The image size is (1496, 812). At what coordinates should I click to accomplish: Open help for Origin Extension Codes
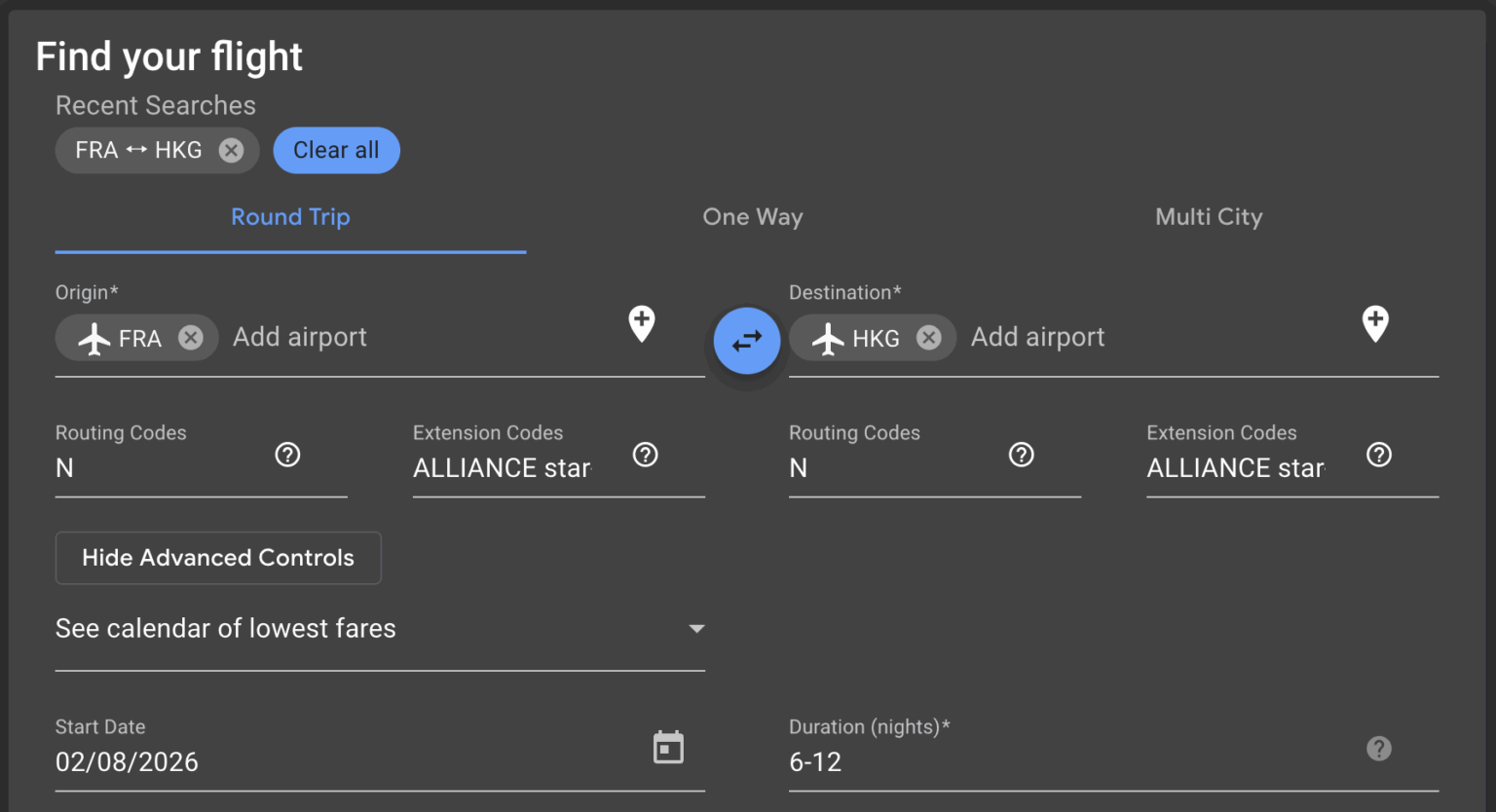click(x=646, y=455)
